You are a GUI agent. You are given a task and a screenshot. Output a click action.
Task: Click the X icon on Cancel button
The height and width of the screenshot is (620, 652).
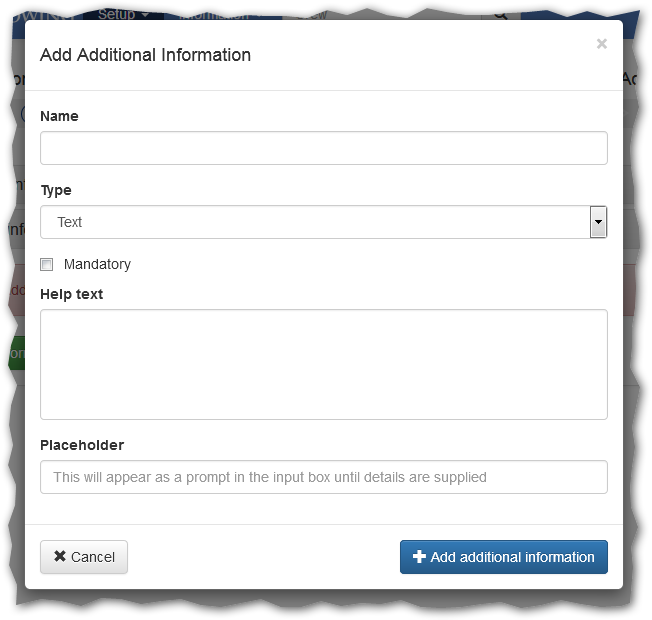[60, 557]
